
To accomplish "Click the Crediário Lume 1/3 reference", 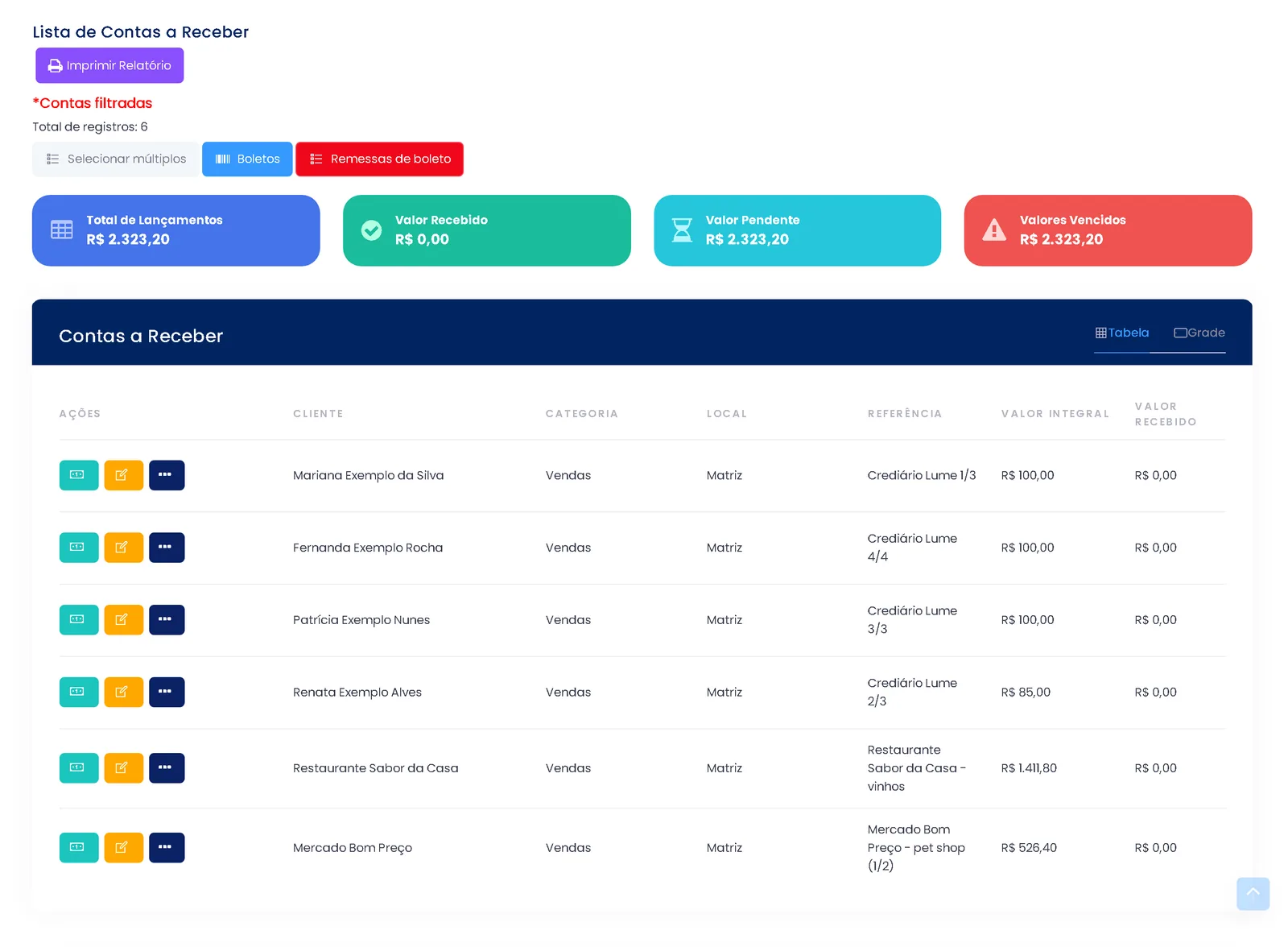I will [x=922, y=476].
